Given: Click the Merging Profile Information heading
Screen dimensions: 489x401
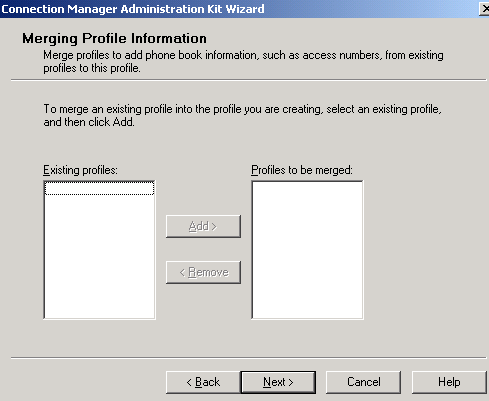Looking at the screenshot, I should (114, 38).
